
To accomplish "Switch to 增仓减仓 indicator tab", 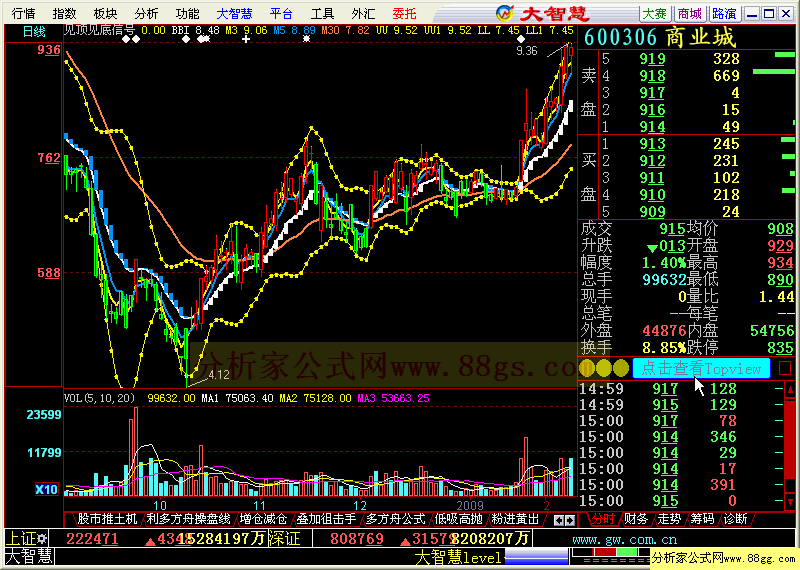I will pos(263,519).
